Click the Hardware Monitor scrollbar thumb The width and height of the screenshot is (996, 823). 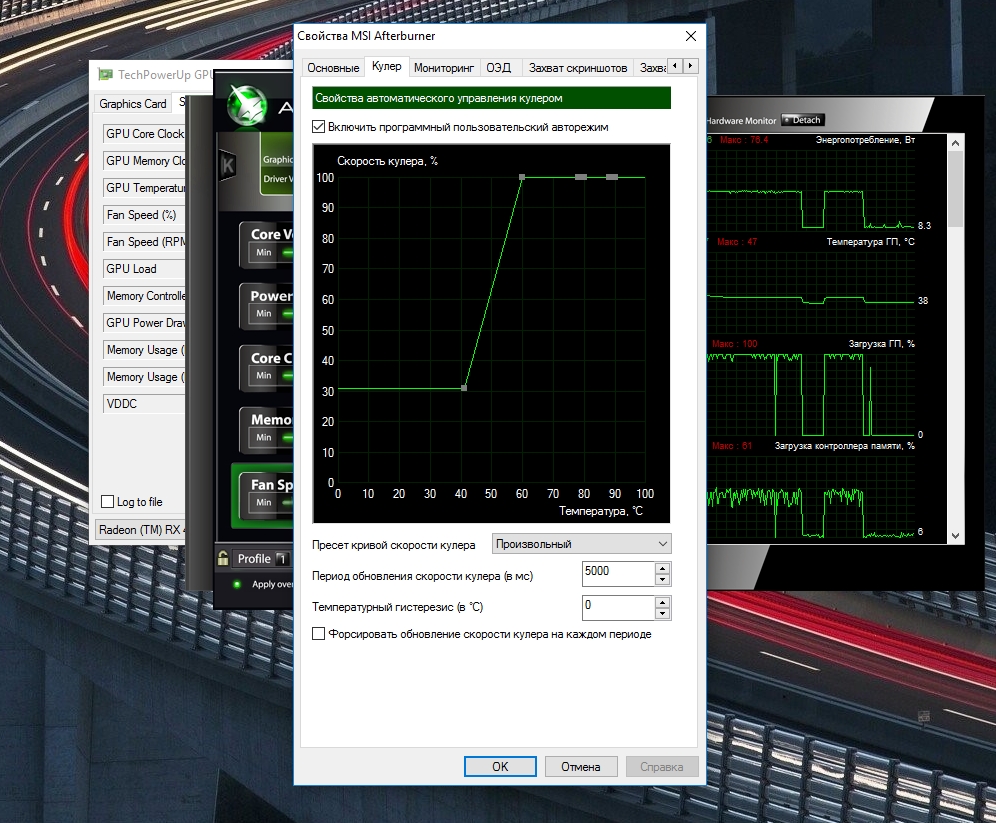point(955,189)
